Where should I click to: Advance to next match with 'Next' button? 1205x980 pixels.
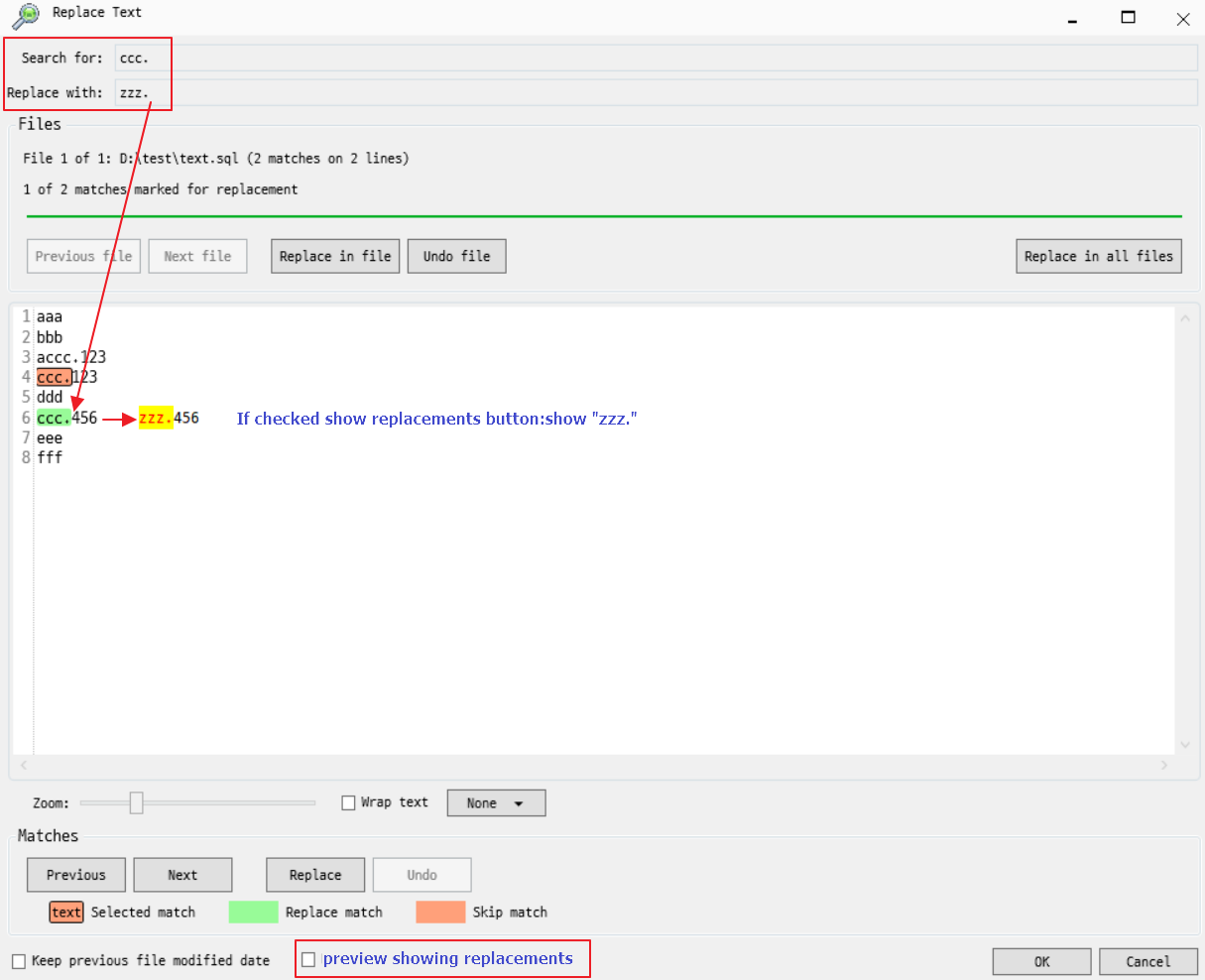click(x=182, y=874)
